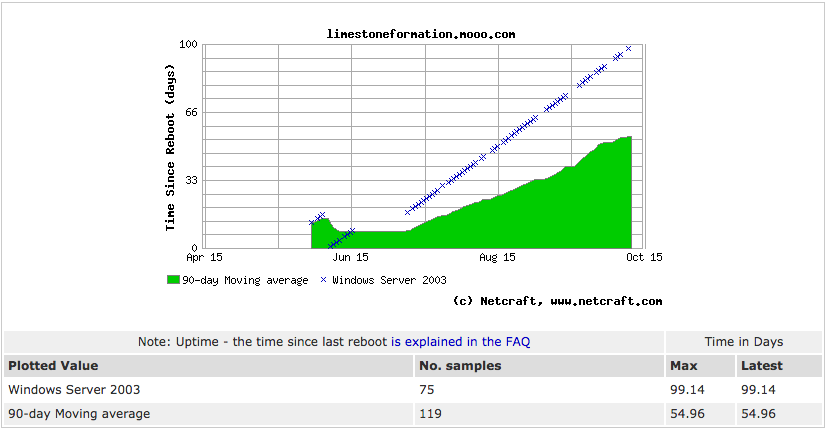Click the sample count value 119
This screenshot has height=428, width=825.
(430, 414)
